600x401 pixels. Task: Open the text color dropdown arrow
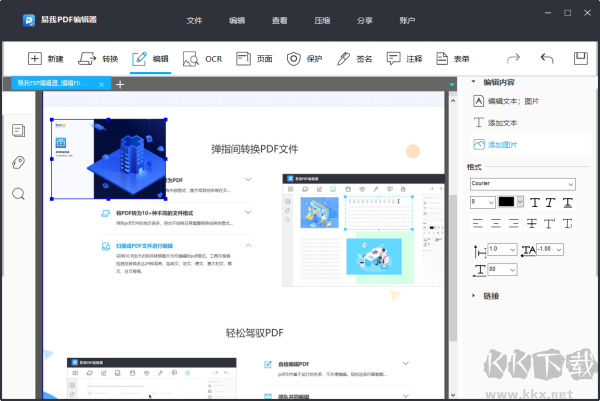tap(520, 202)
